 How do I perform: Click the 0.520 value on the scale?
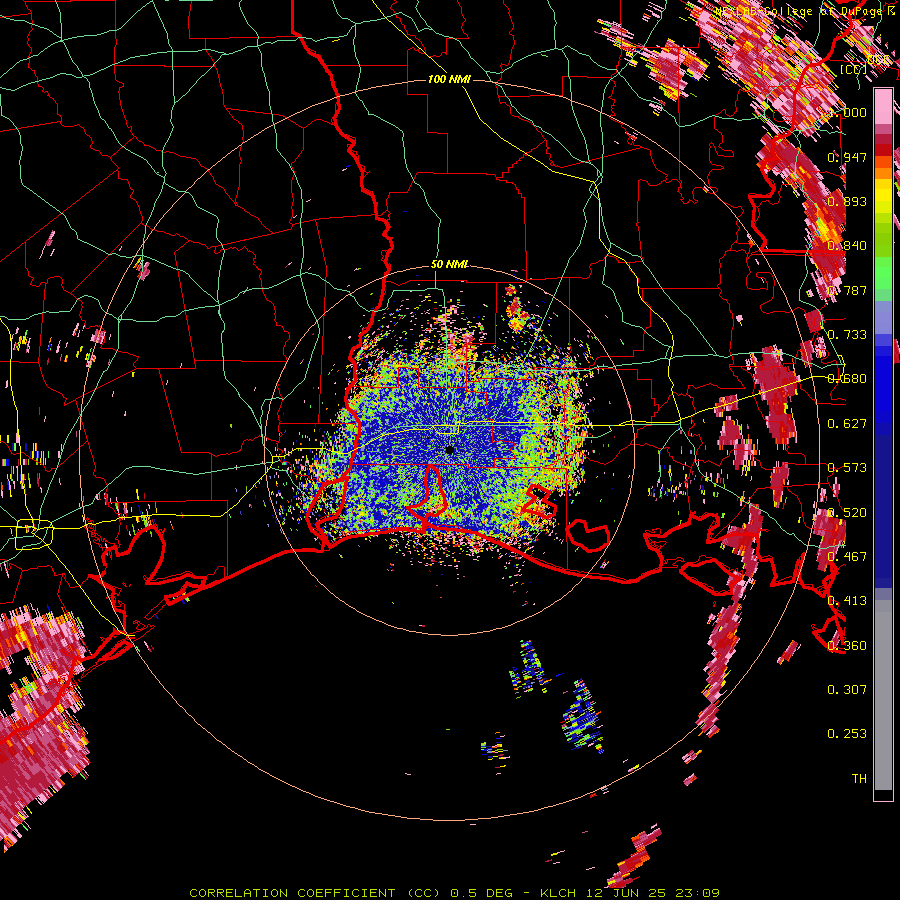coord(847,513)
